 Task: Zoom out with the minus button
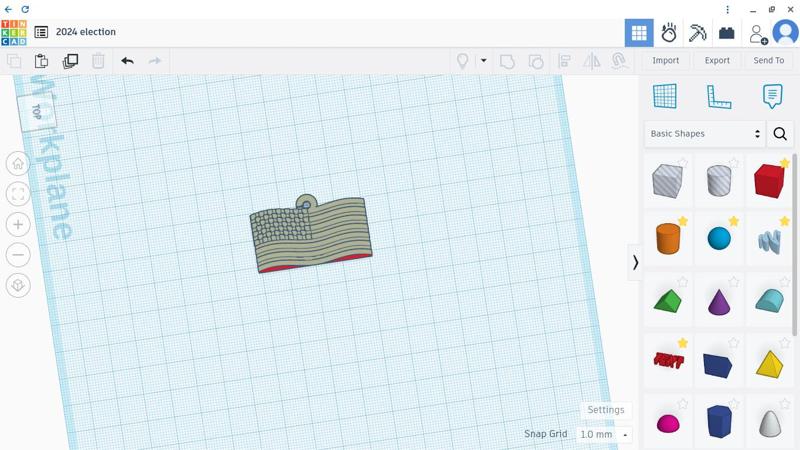(18, 255)
